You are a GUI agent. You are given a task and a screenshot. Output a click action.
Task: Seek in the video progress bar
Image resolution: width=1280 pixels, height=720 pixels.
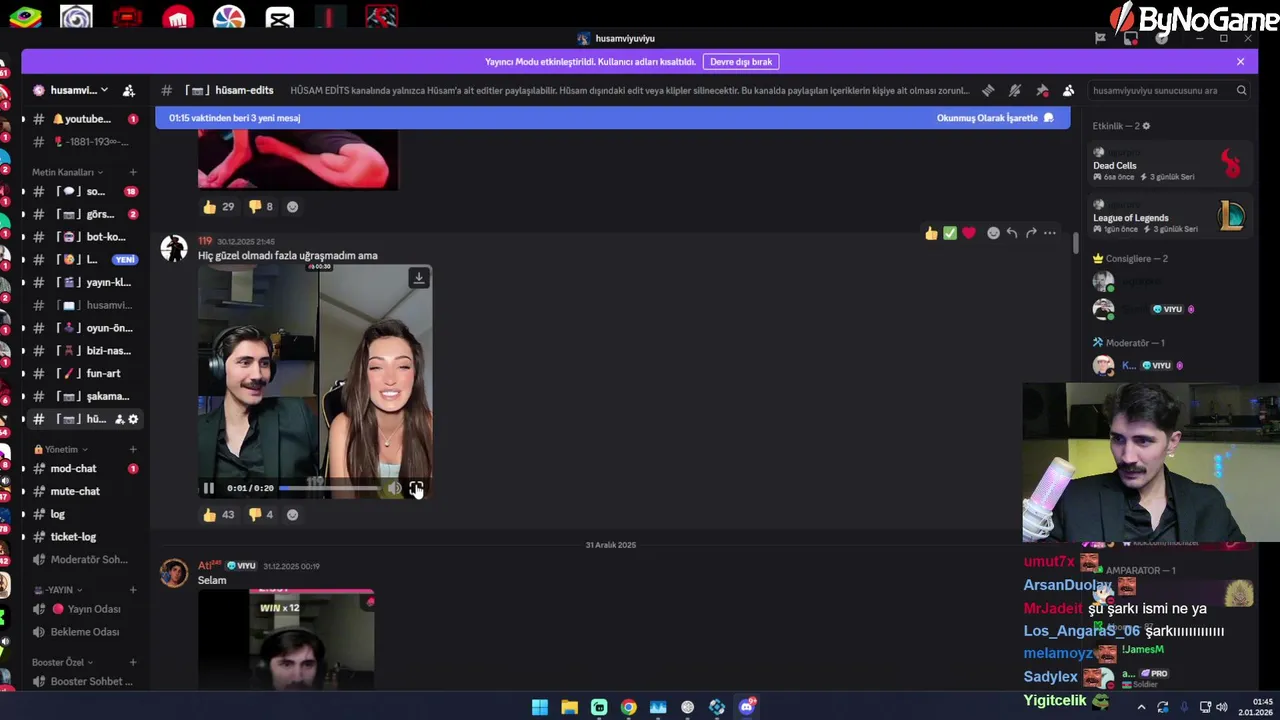329,488
